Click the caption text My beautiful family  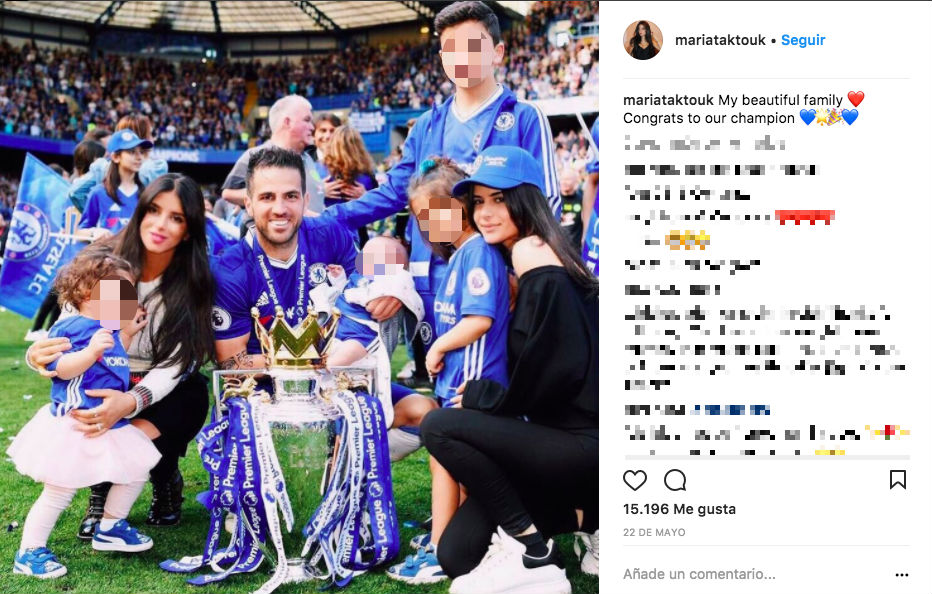point(780,100)
